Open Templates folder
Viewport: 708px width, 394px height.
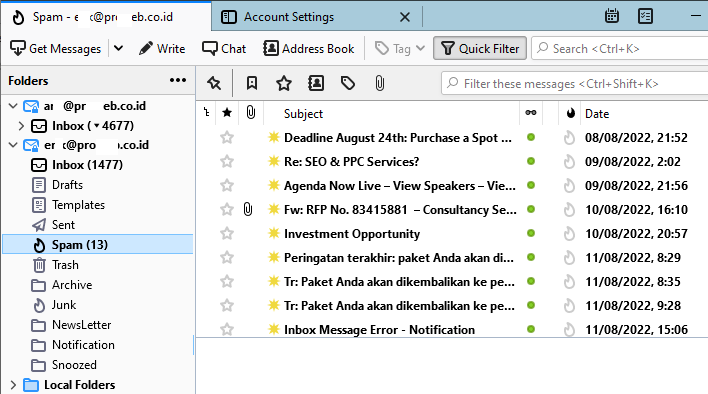coord(78,205)
